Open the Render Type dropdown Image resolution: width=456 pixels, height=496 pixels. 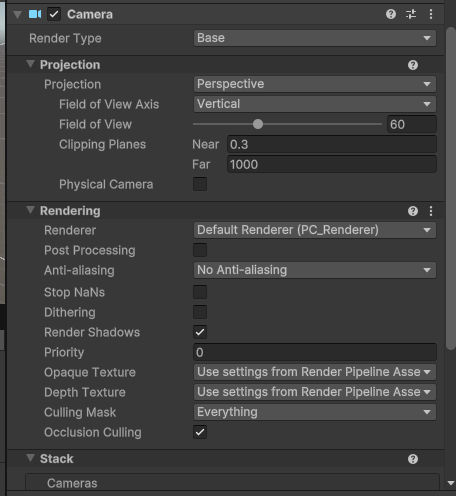(315, 38)
